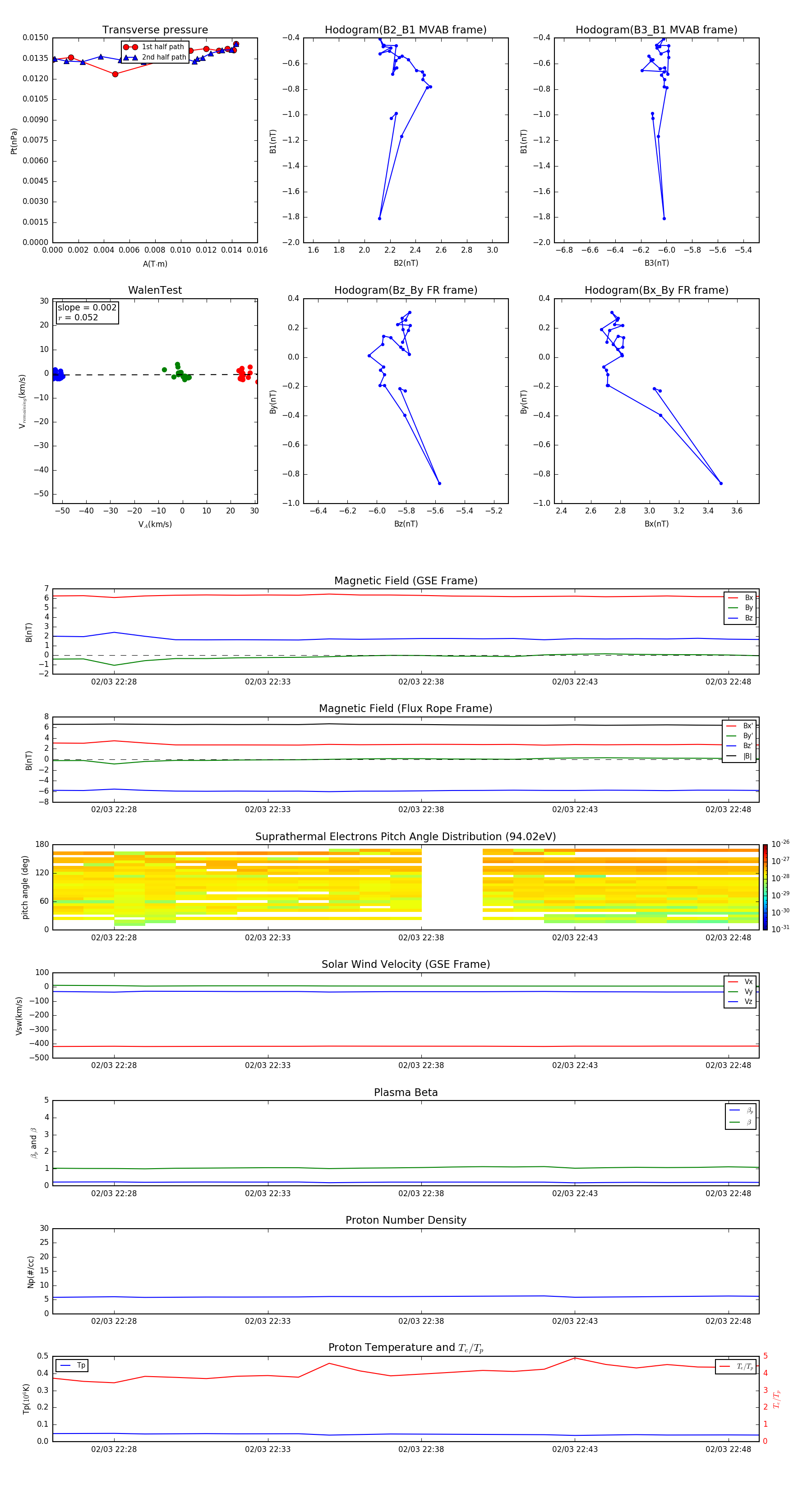Click the red 'Te/Tp' legend entry
The image size is (812, 1489).
coord(736,1366)
